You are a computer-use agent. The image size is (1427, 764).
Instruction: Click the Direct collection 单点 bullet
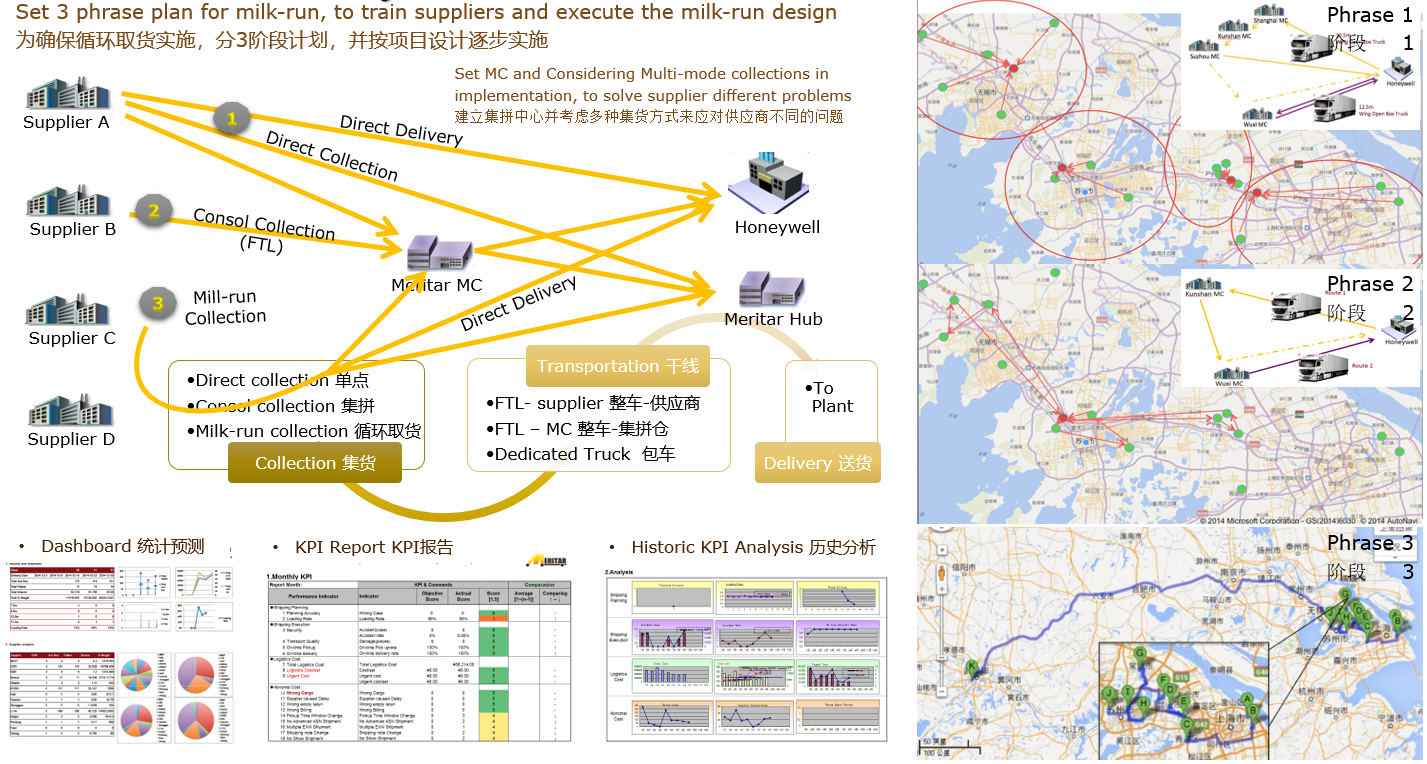(277, 380)
